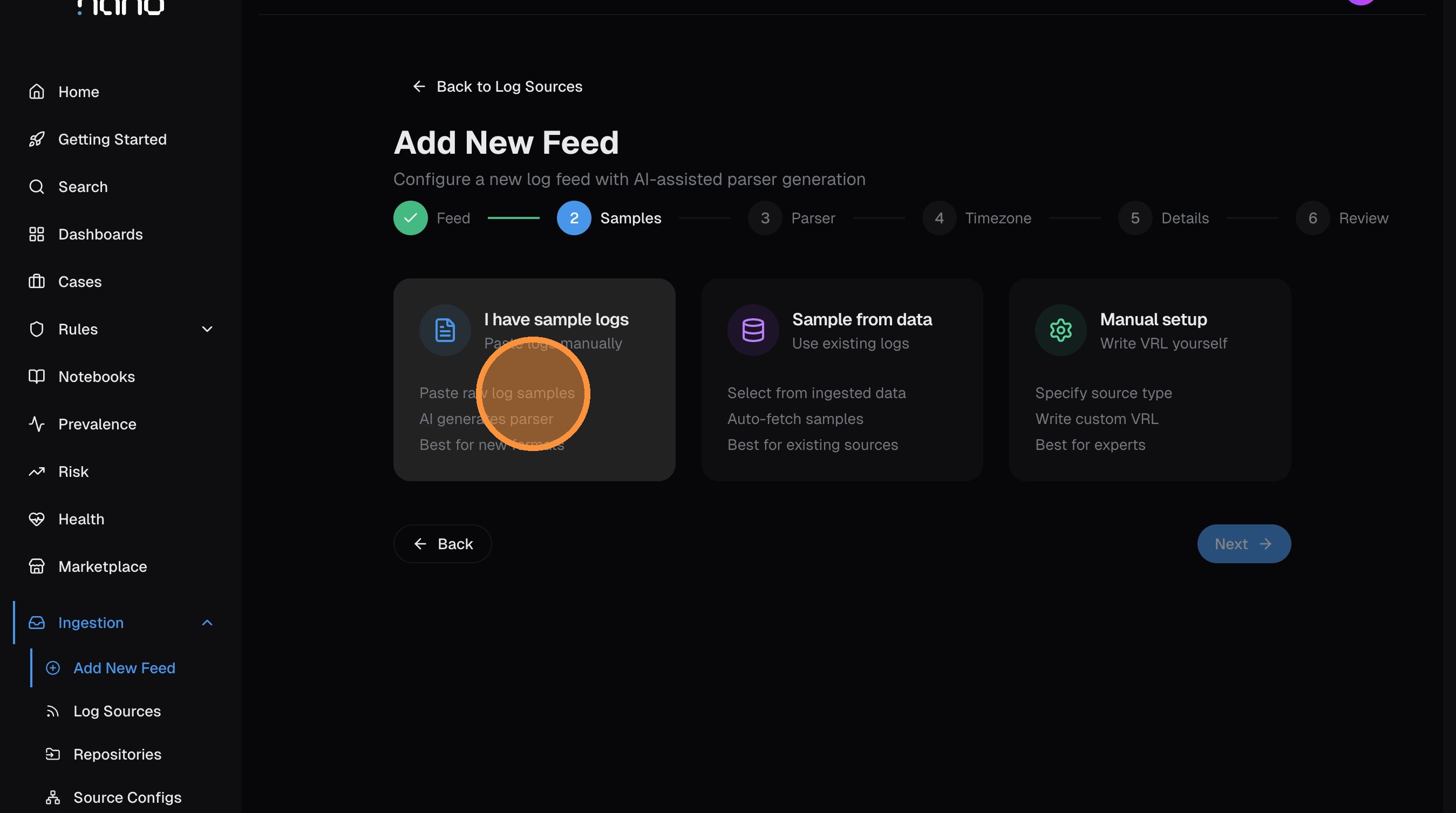
Task: Click the Home icon in sidebar
Action: coord(37,92)
